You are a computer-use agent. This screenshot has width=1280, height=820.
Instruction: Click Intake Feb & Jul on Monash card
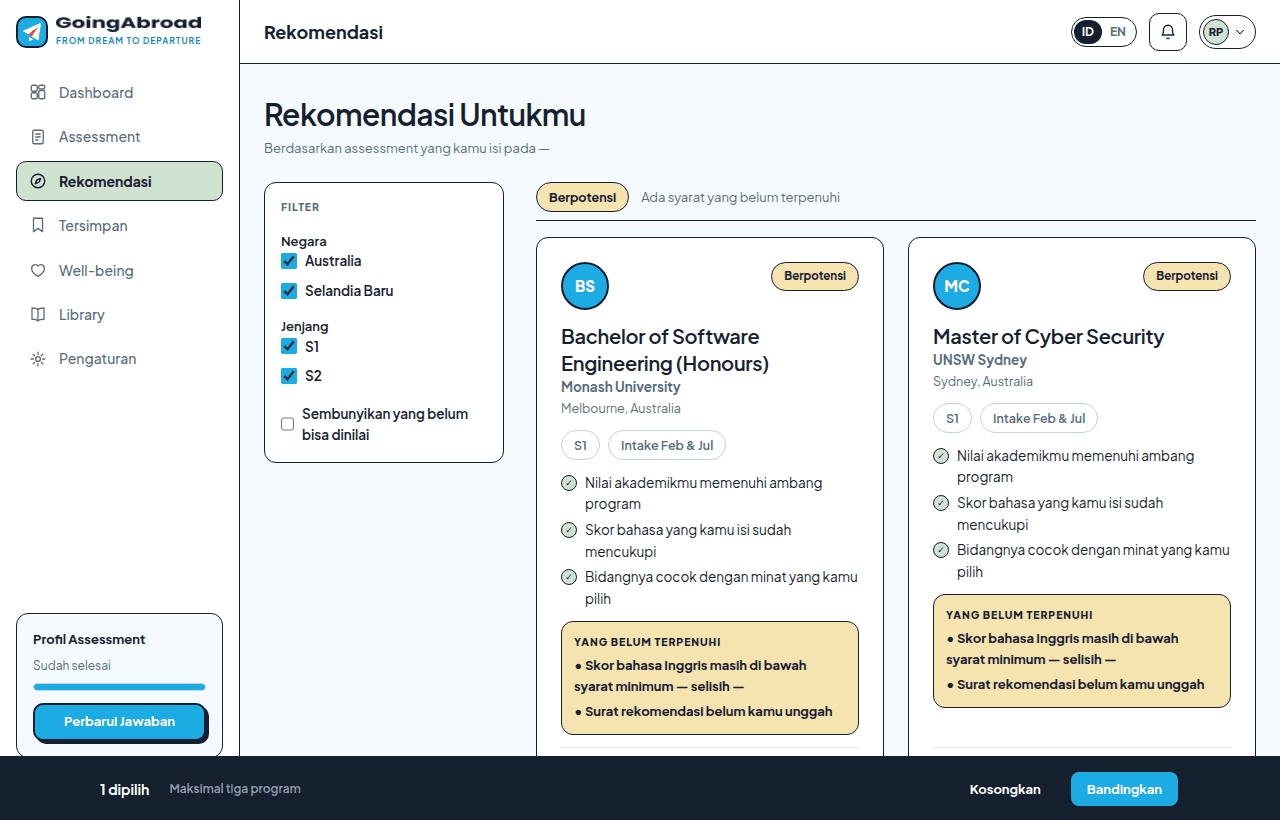667,445
